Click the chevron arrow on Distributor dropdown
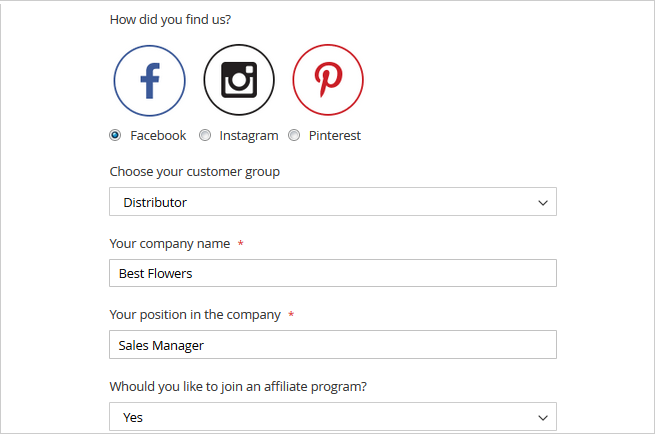The height and width of the screenshot is (434, 655). tap(543, 202)
